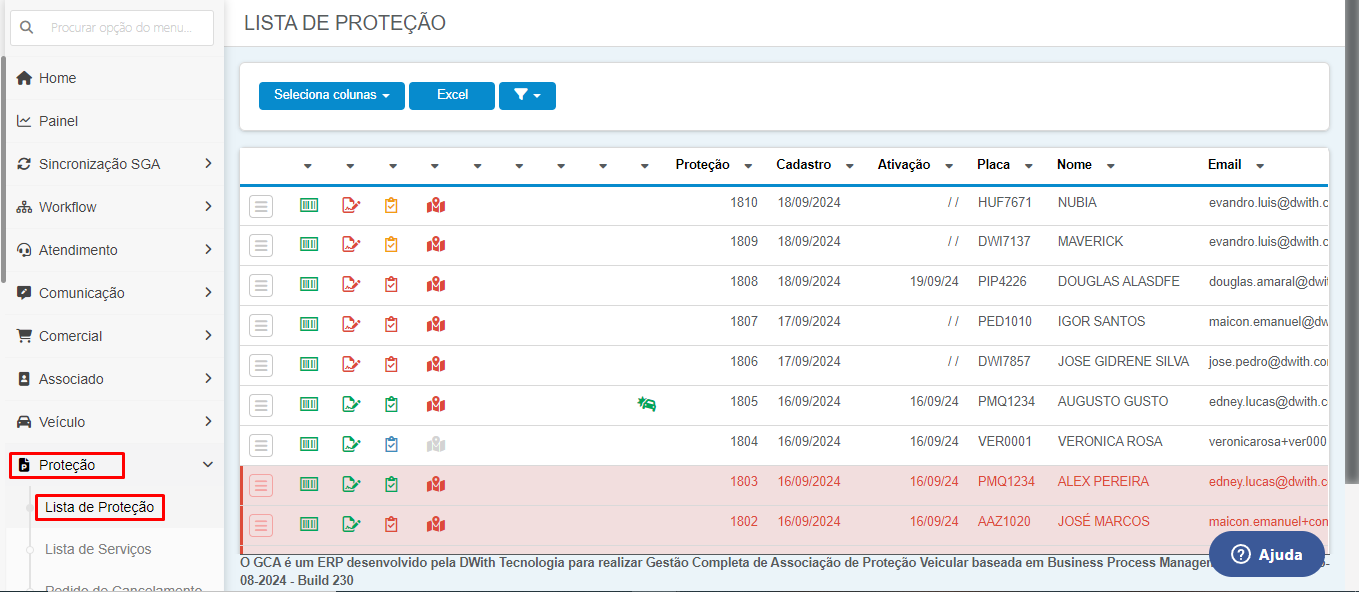1359x592 pixels.
Task: Open Nome column dropdown arrow
Action: [x=1110, y=166]
